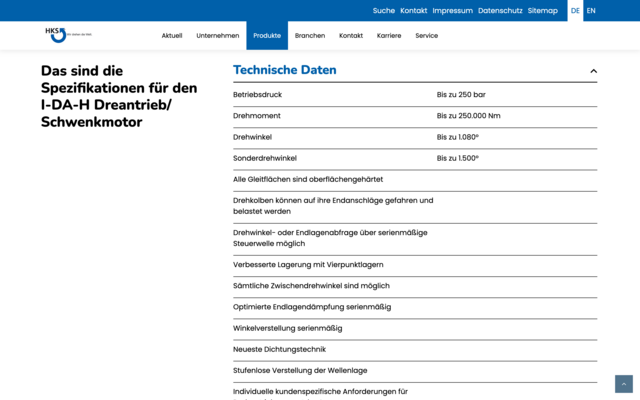Open the Sitemap link
640x400 pixels.
click(x=542, y=11)
